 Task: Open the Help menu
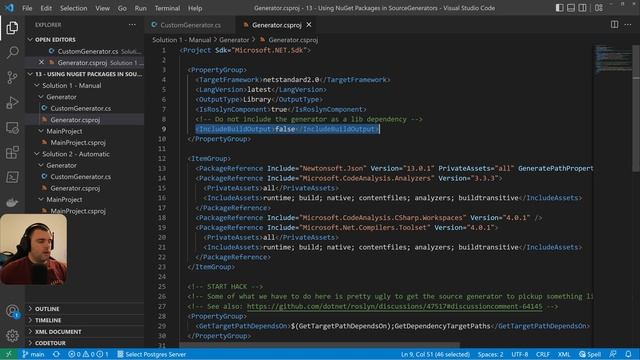click(195, 8)
